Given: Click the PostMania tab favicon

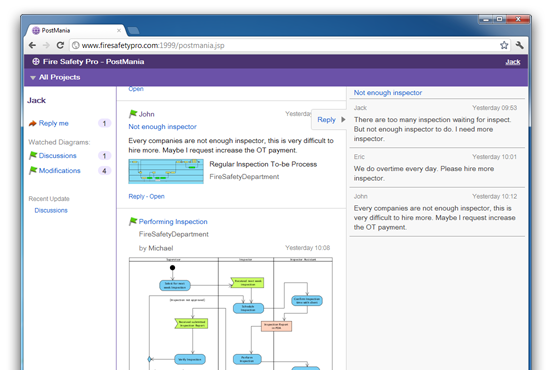Looking at the screenshot, I should (36, 31).
